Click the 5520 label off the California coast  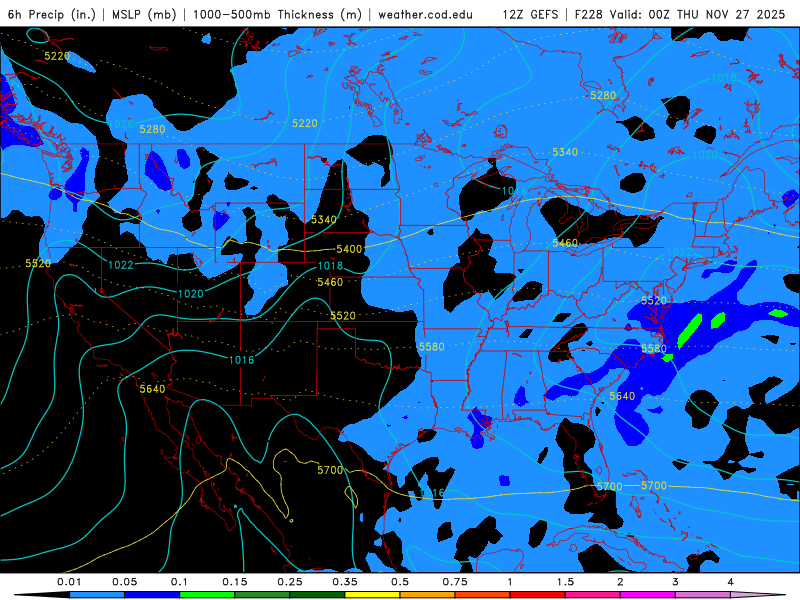pos(38,263)
